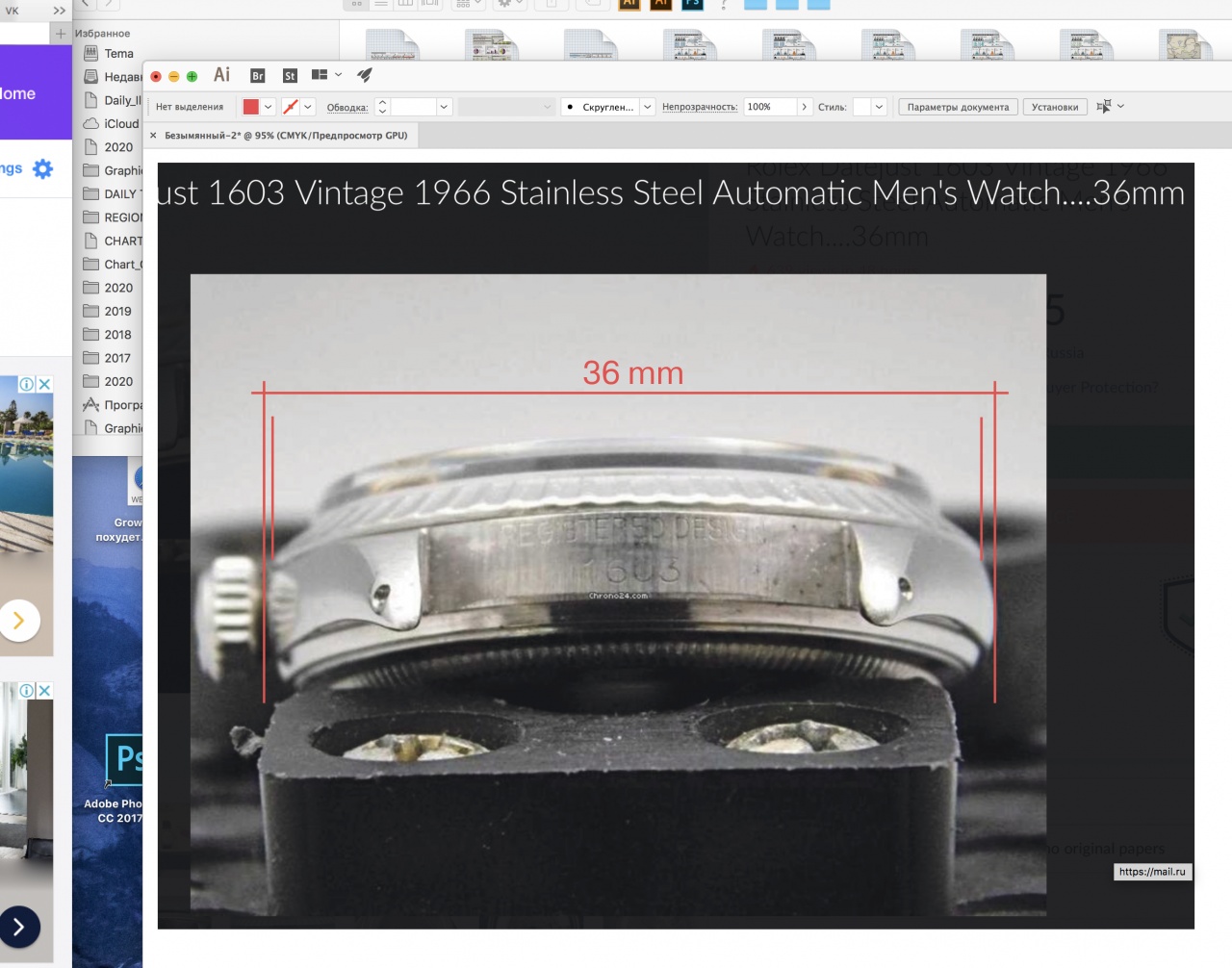Open the stroke weight dropdown

(445, 107)
